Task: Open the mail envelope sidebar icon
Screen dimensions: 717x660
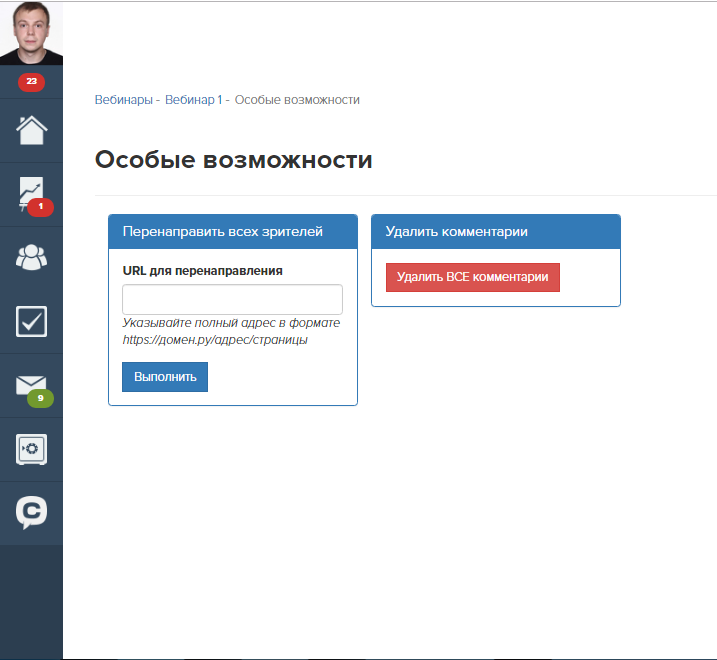Action: click(32, 385)
